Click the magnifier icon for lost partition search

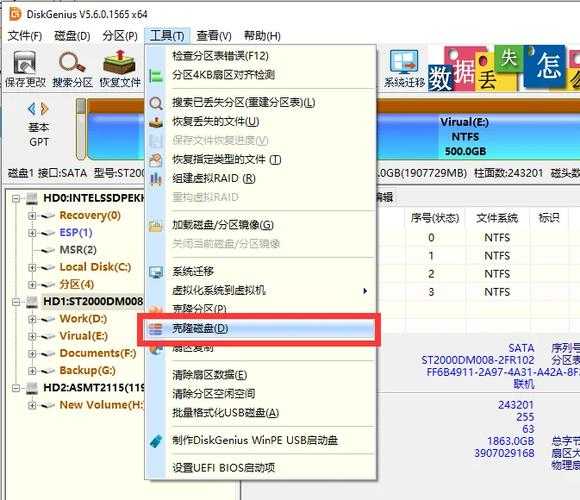(156, 103)
